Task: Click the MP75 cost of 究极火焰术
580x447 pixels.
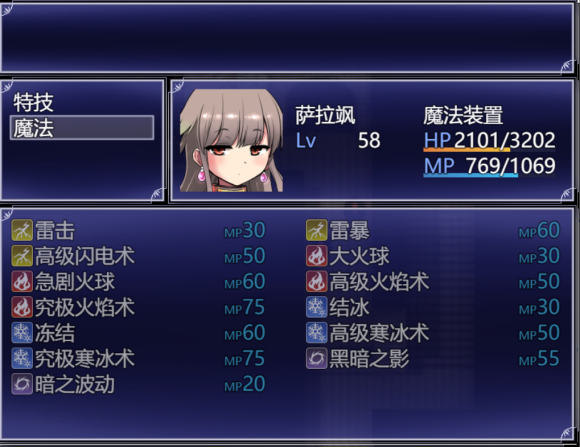Action: tap(245, 307)
